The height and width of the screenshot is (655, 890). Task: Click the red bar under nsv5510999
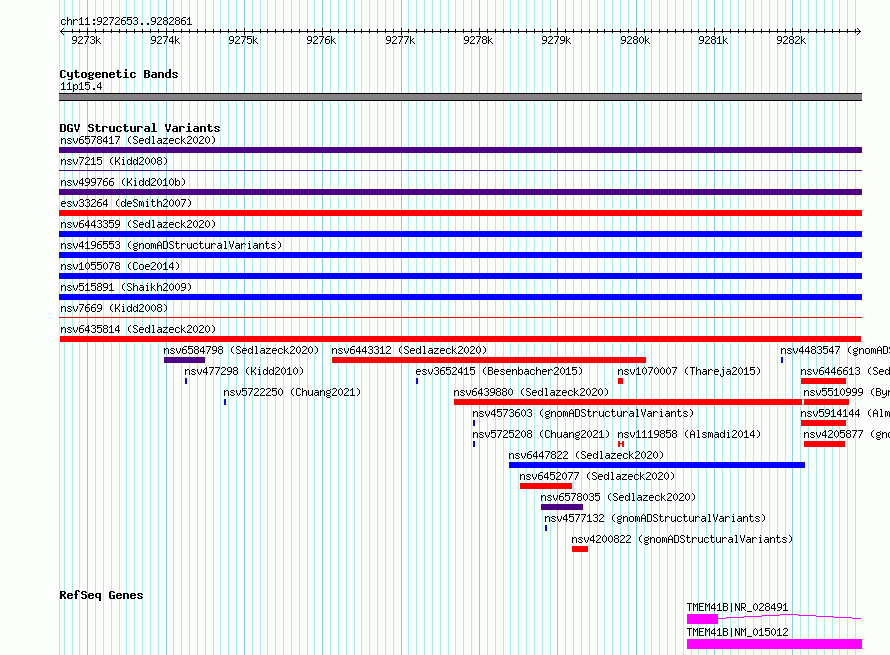826,402
